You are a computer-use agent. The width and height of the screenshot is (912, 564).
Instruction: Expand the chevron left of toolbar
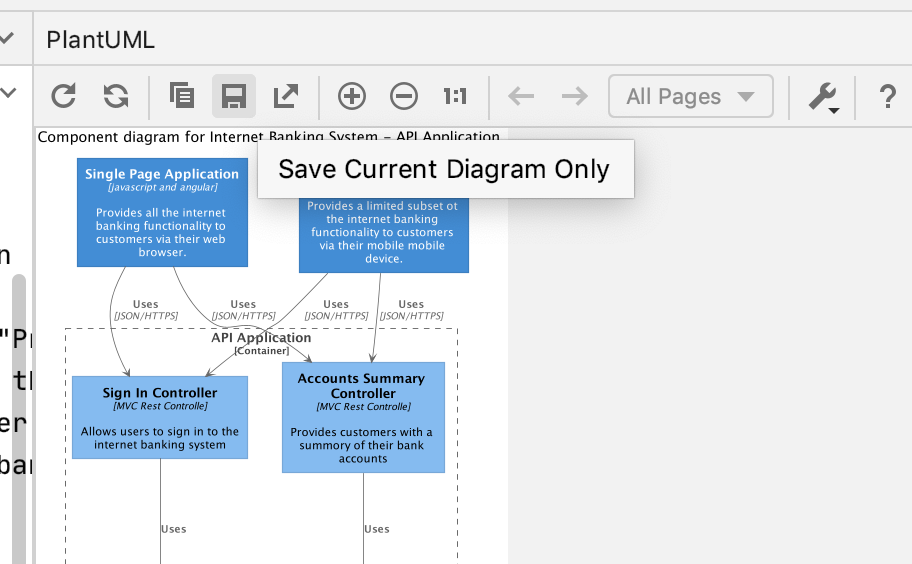coord(8,94)
